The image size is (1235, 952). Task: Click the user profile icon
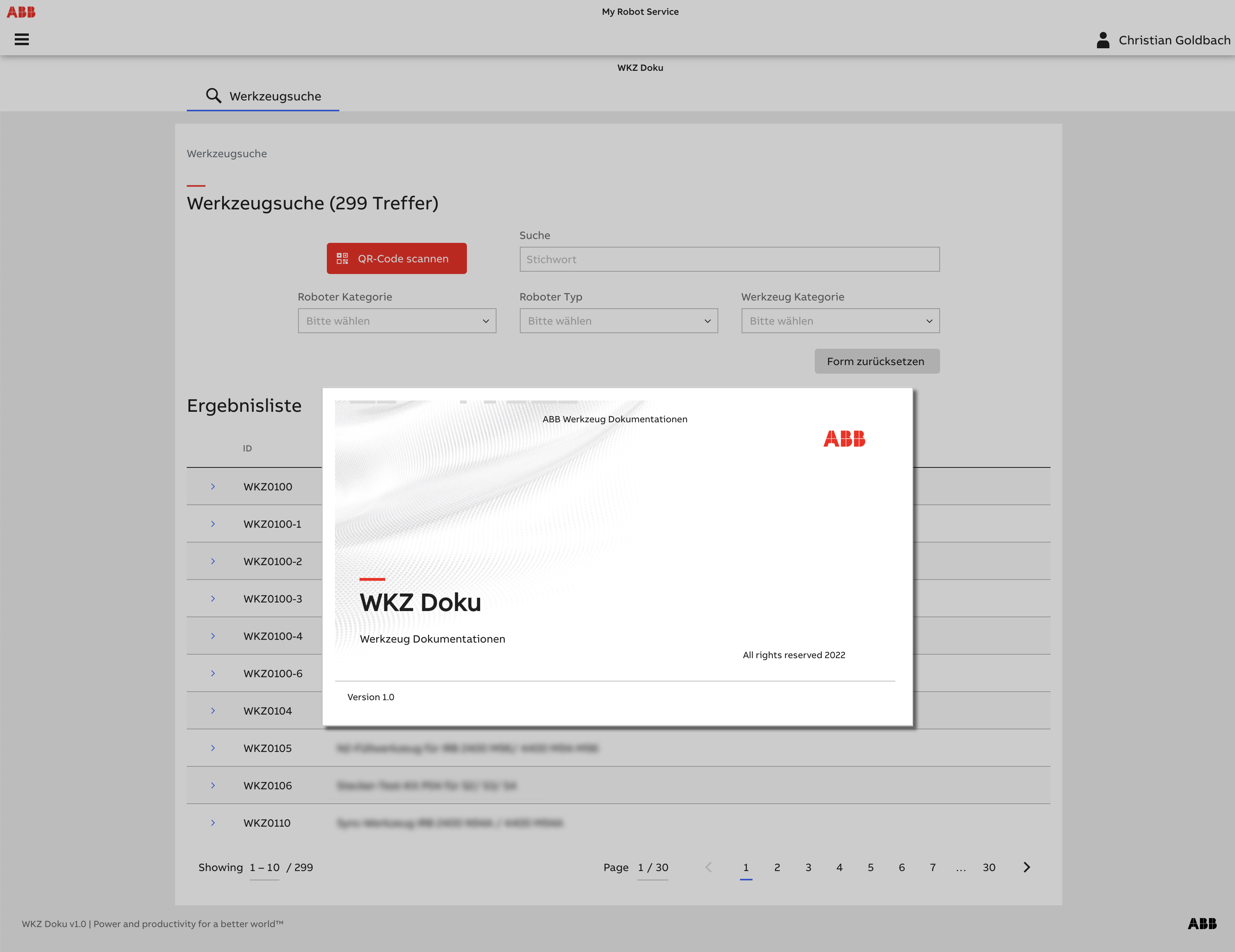[x=1103, y=40]
